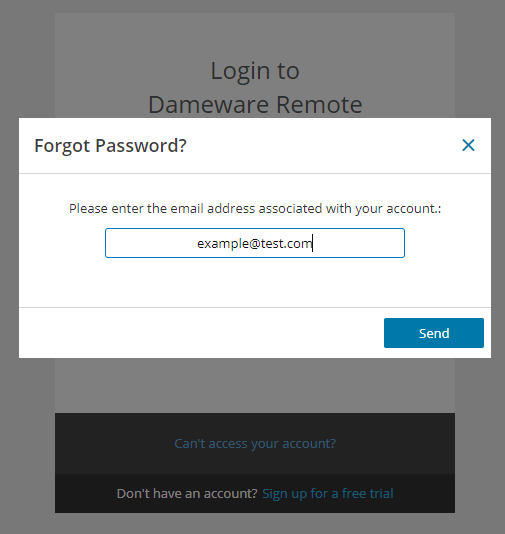
Task: Close the Forgot Password dialog with X
Action: tap(468, 145)
